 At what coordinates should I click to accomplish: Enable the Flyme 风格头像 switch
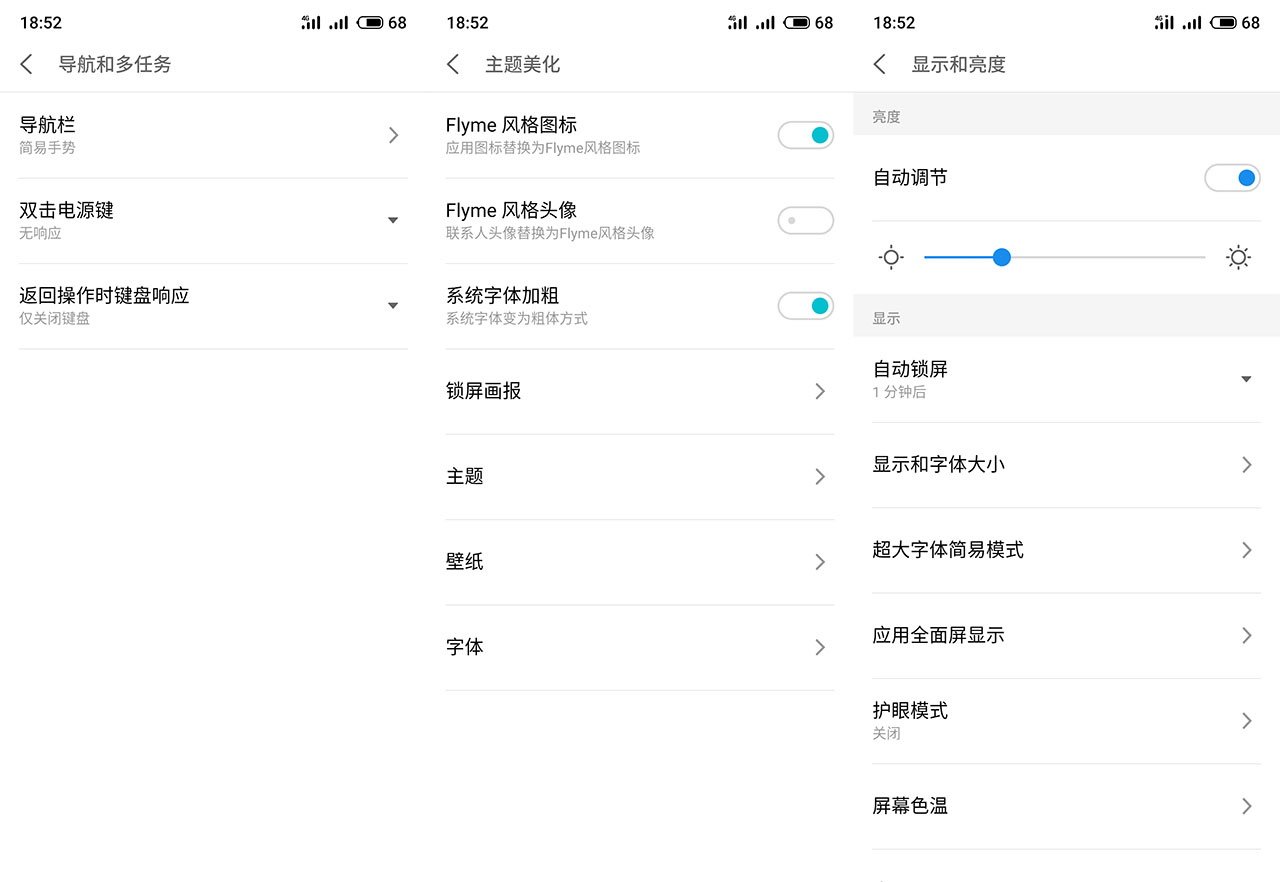pos(805,220)
